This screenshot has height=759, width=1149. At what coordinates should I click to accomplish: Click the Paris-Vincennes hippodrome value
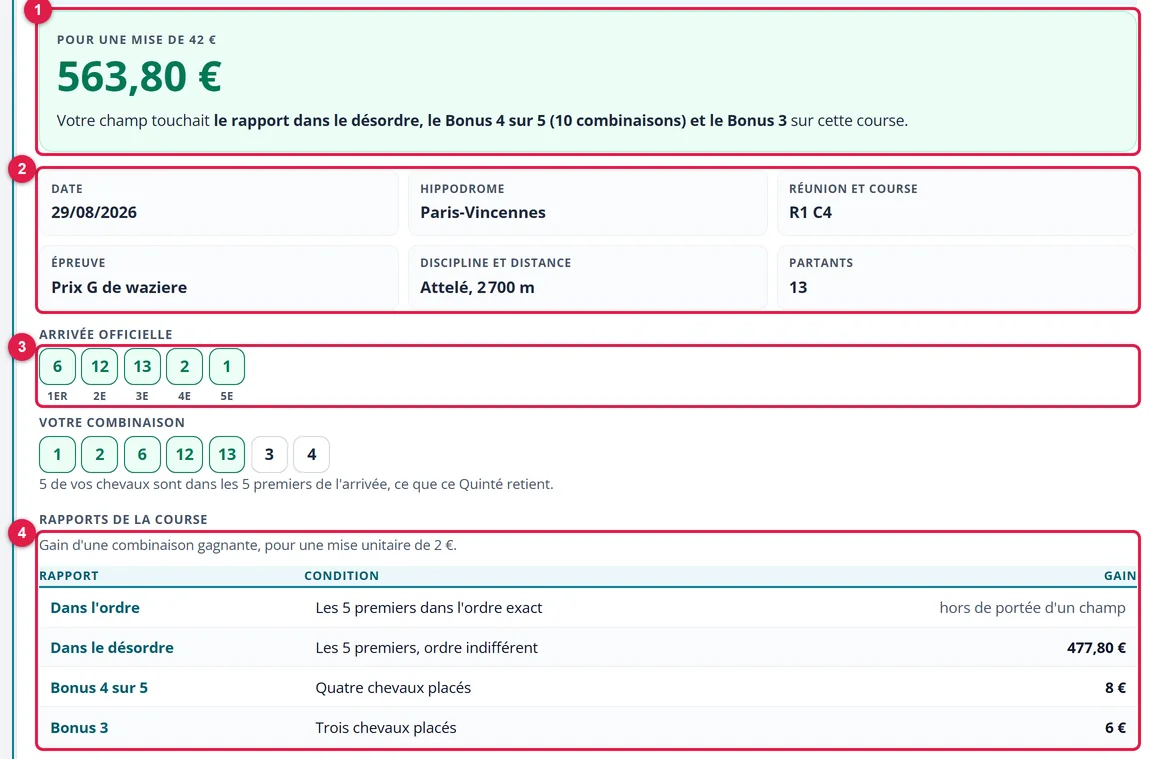pos(483,212)
